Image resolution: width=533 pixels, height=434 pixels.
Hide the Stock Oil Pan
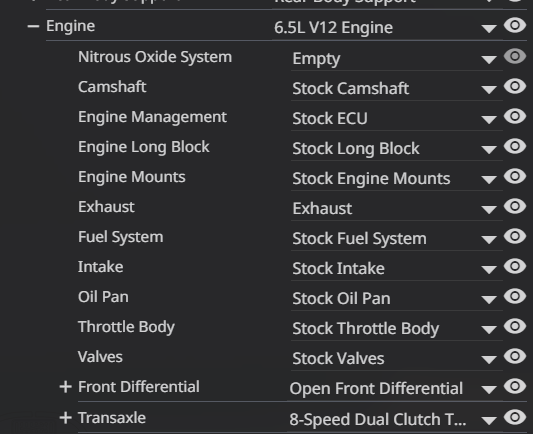pyautogui.click(x=515, y=296)
